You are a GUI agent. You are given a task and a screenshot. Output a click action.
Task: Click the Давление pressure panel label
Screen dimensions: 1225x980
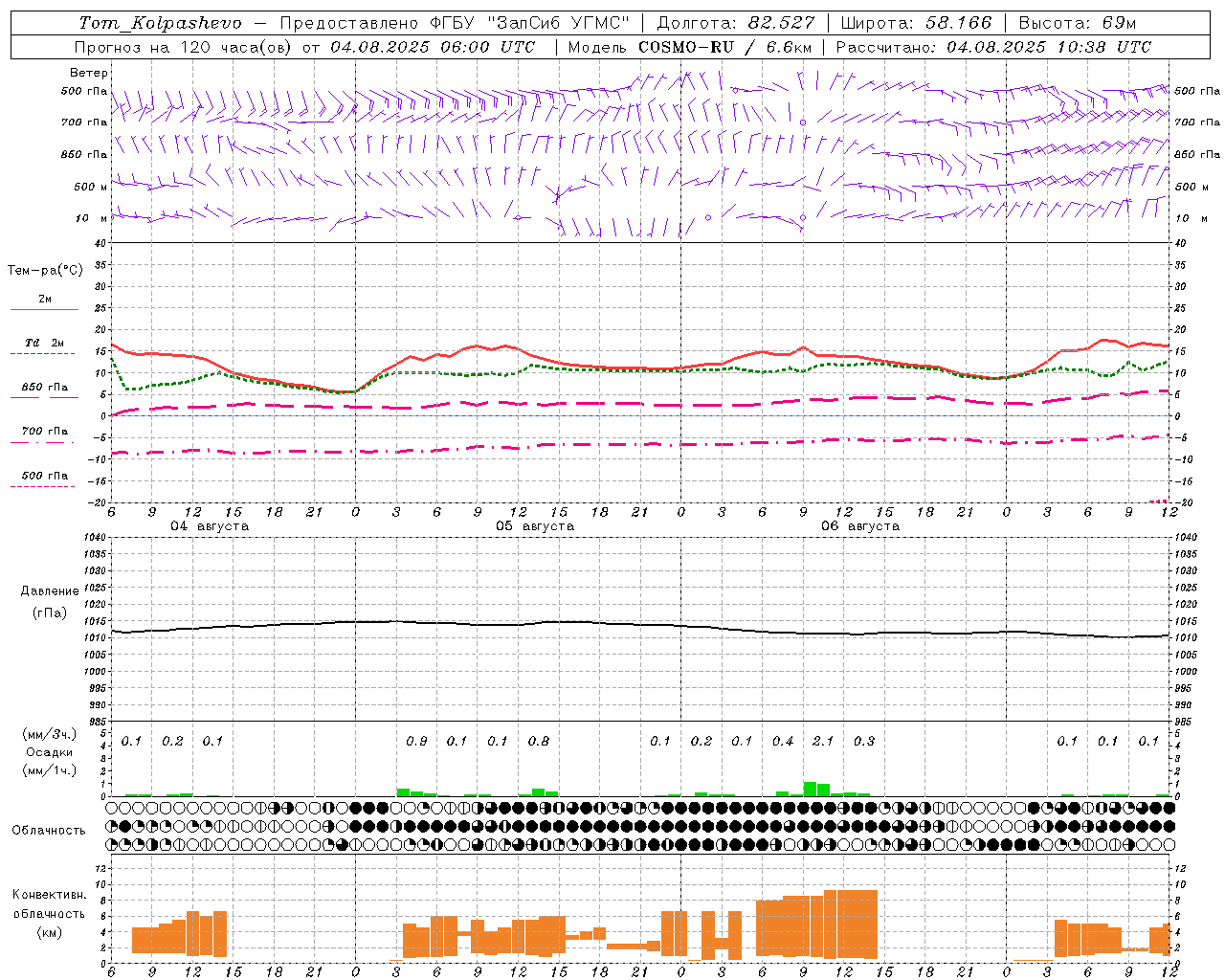tap(49, 591)
